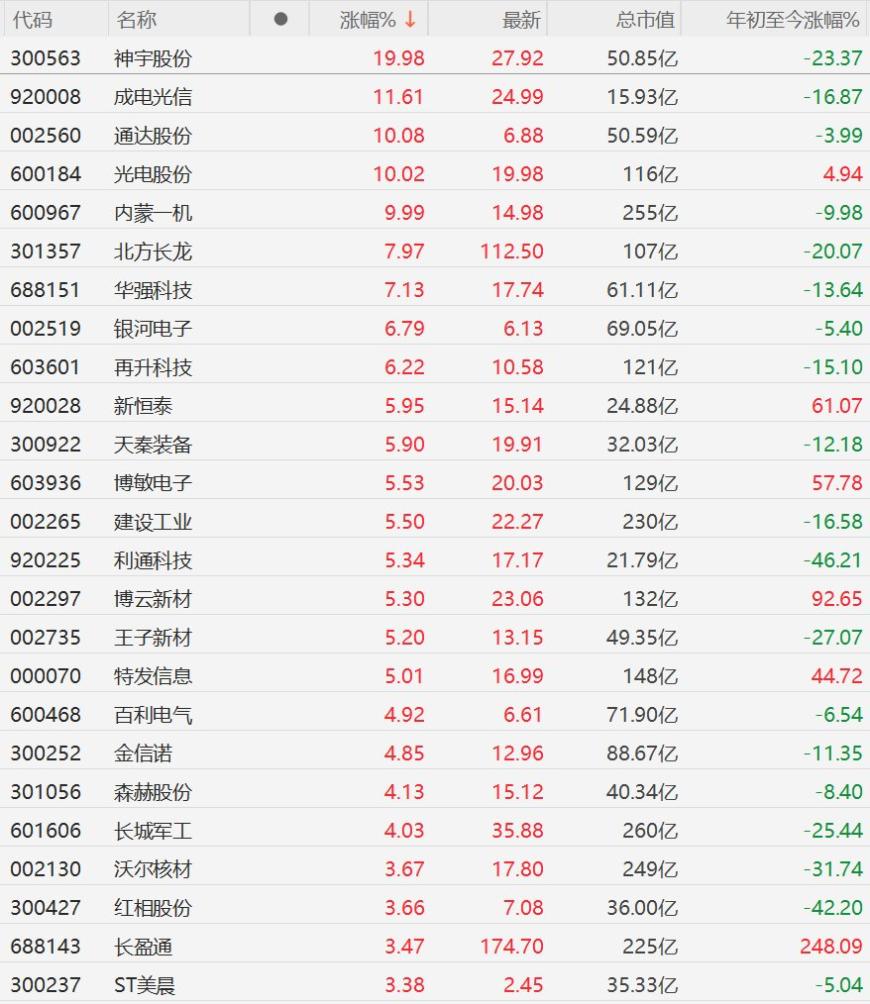The width and height of the screenshot is (870, 1004).
Task: Click stock name 博敏电子
Action: click(x=153, y=483)
